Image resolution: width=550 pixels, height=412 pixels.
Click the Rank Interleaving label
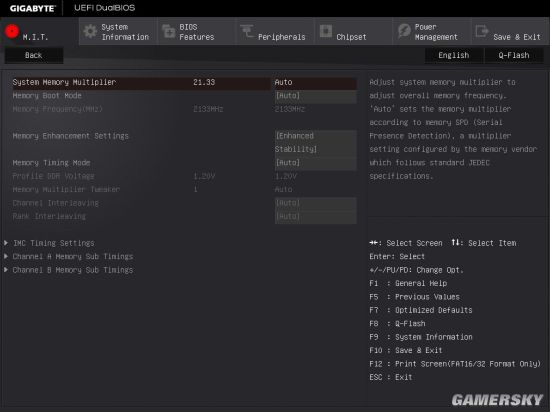click(49, 217)
